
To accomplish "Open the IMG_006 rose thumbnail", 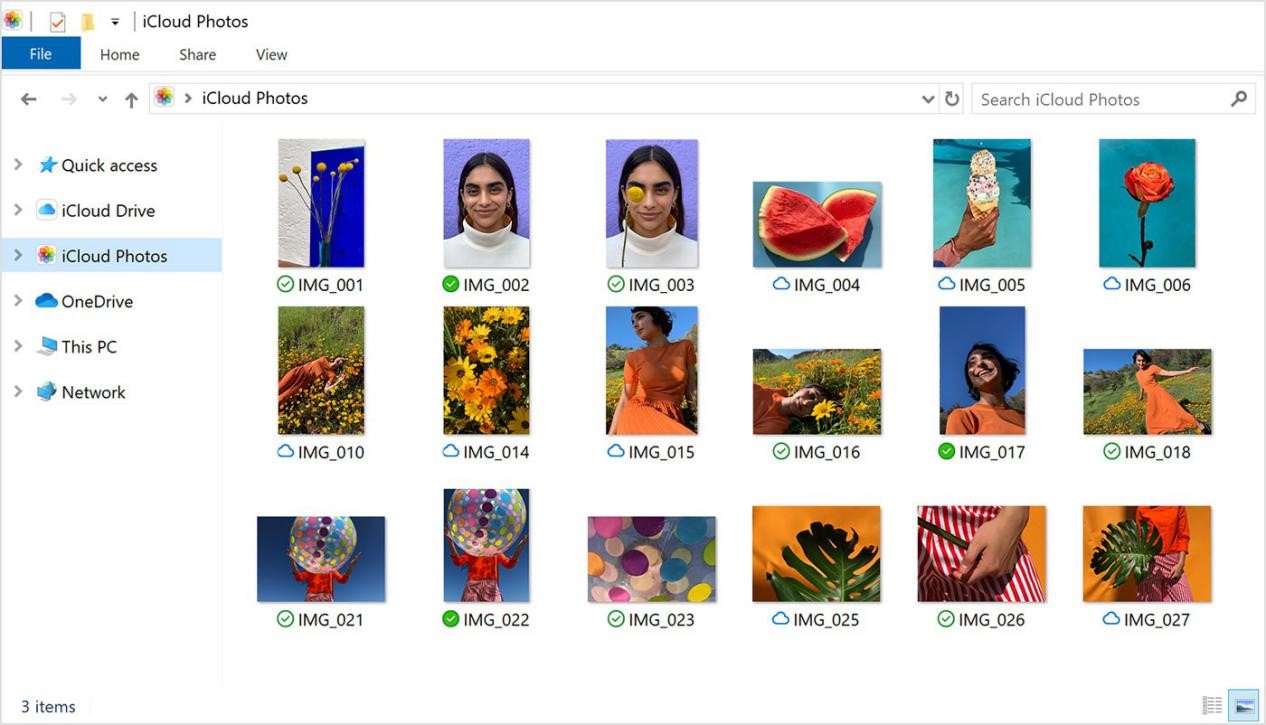I will click(1146, 201).
